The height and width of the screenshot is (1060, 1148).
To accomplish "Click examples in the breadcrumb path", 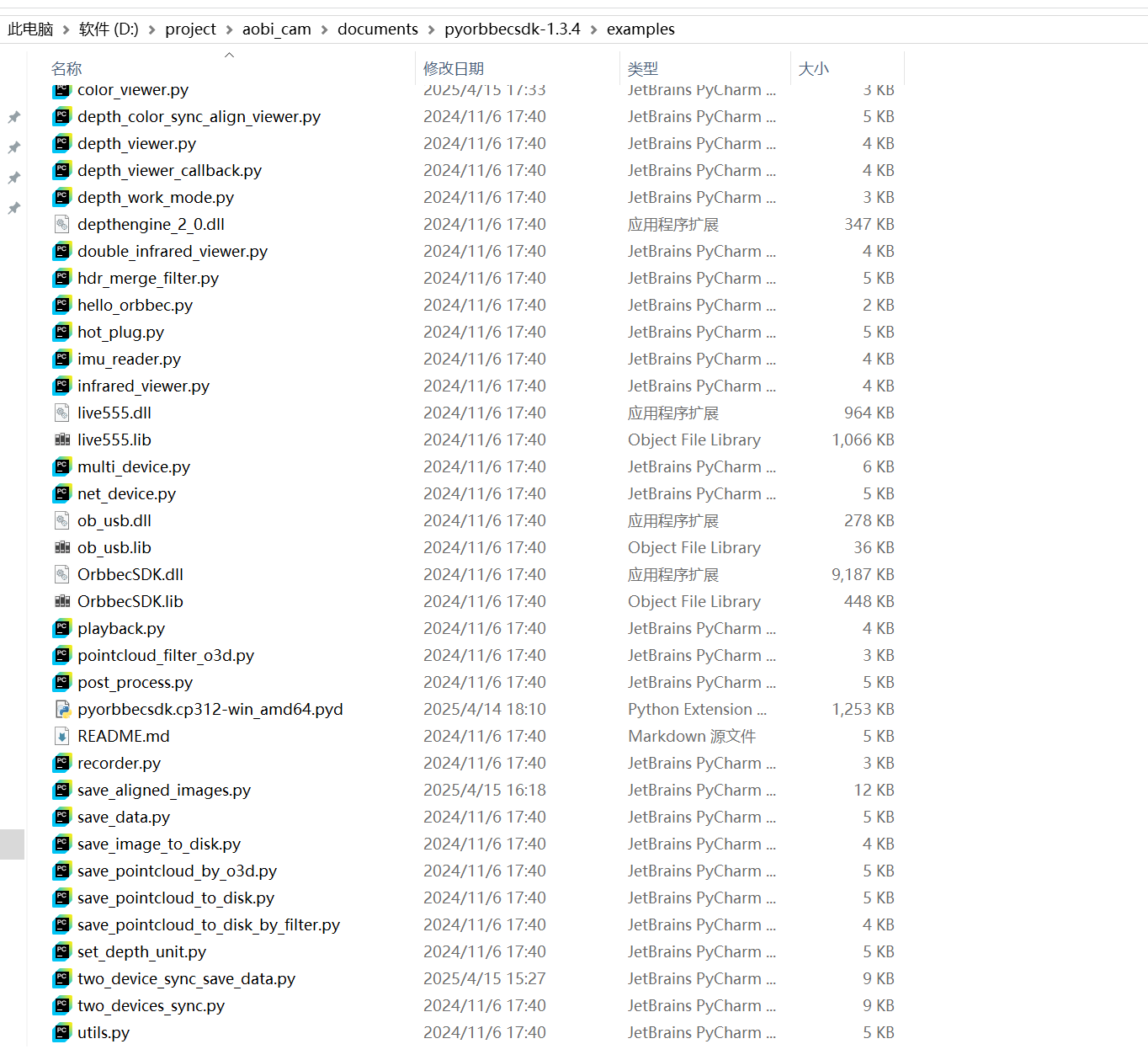I will point(640,29).
